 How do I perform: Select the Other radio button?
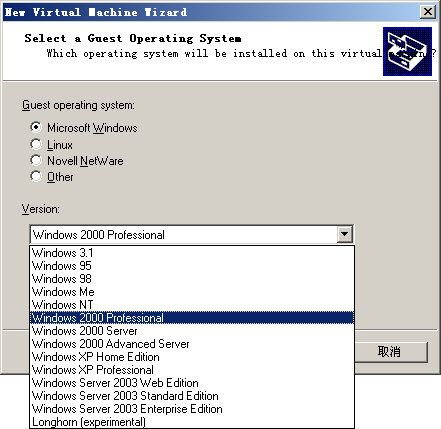pyautogui.click(x=36, y=177)
